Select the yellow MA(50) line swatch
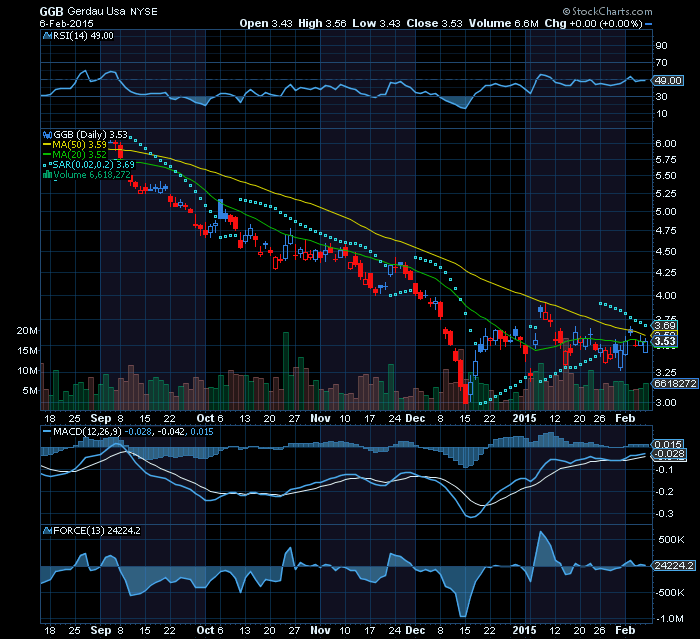This screenshot has height=639, width=700. 47,145
